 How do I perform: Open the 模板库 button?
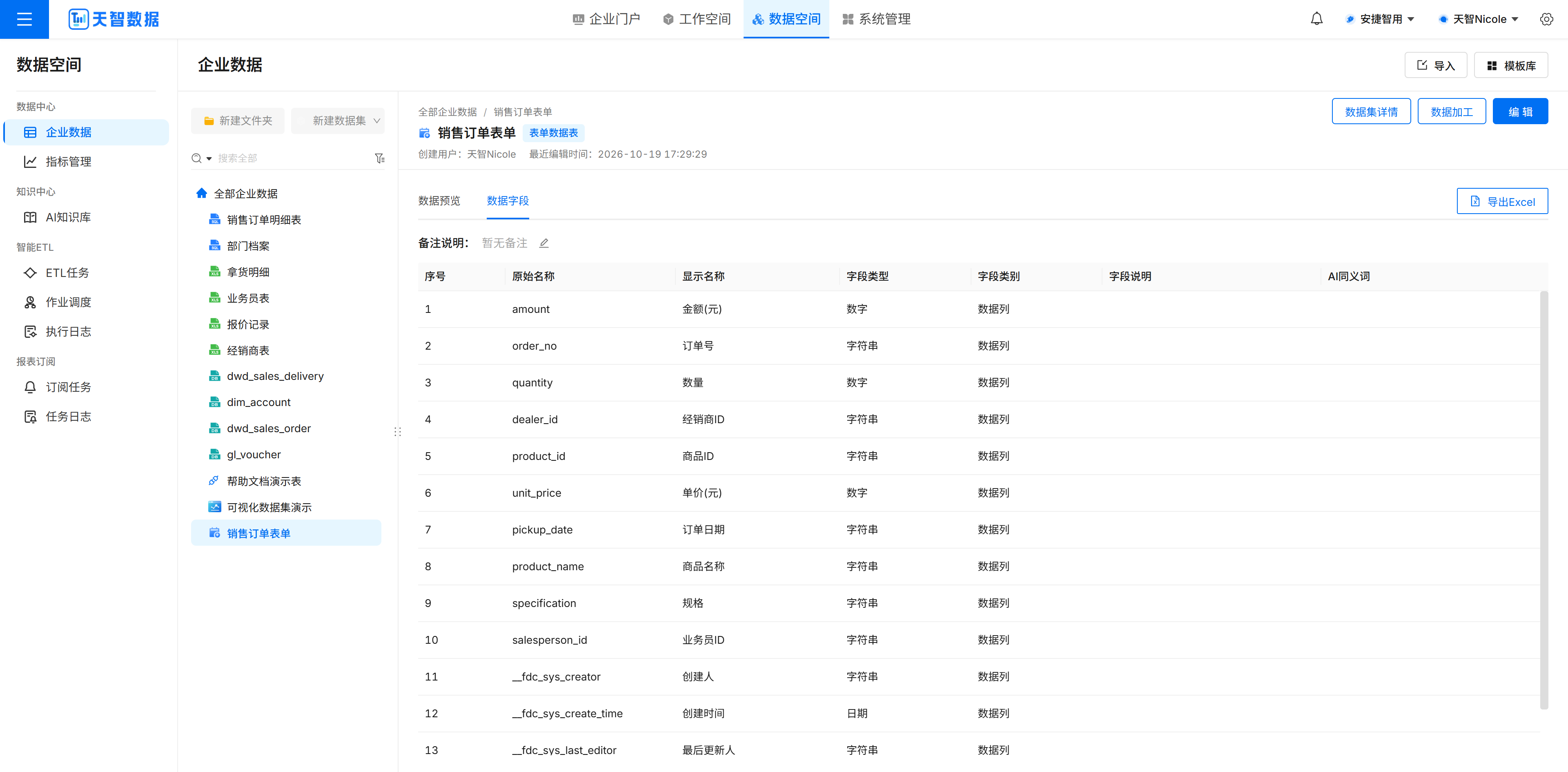[1511, 65]
